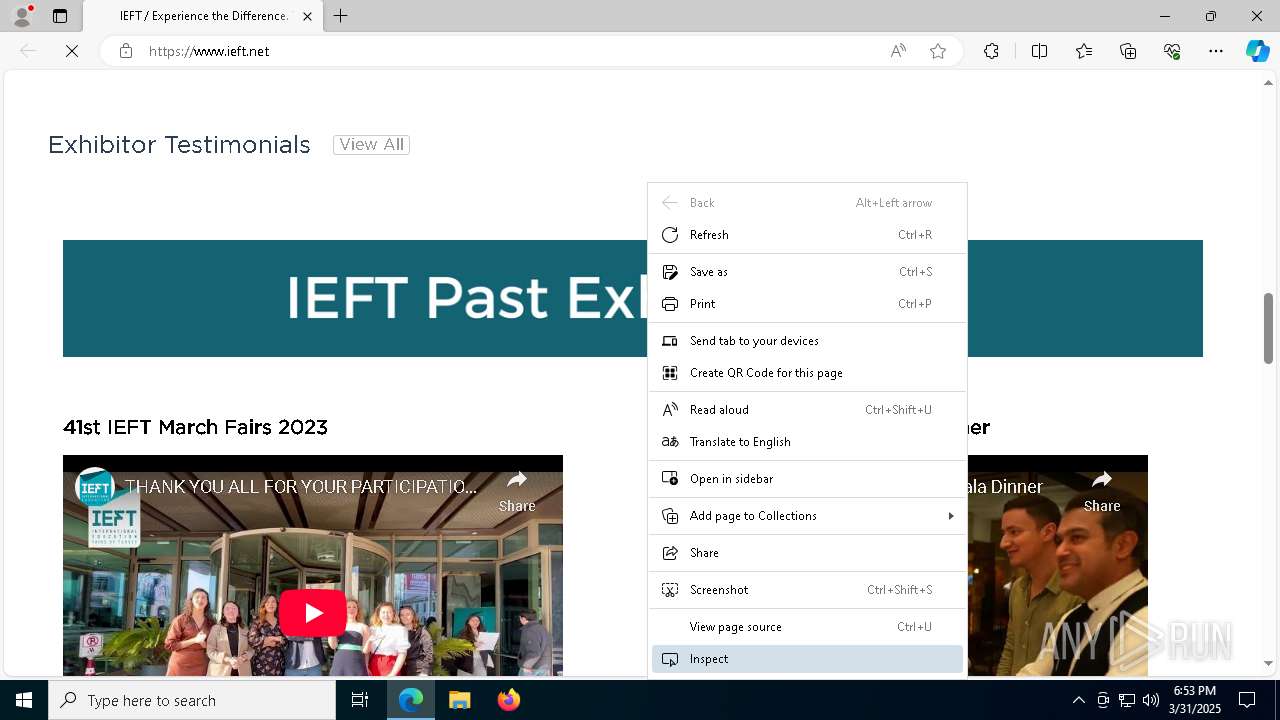Open File Explorer from taskbar
The width and height of the screenshot is (1280, 720).
pos(459,700)
